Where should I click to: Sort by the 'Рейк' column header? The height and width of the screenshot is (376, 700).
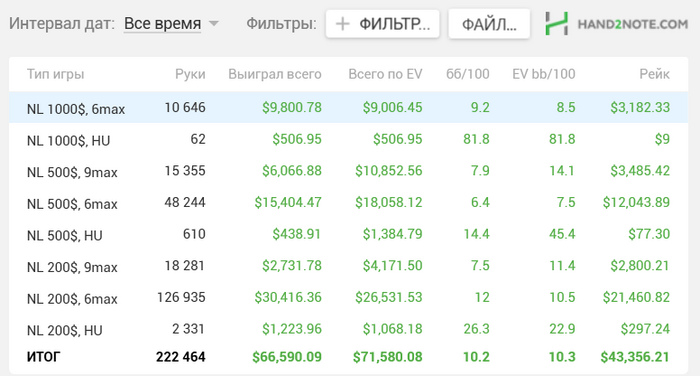pyautogui.click(x=654, y=74)
